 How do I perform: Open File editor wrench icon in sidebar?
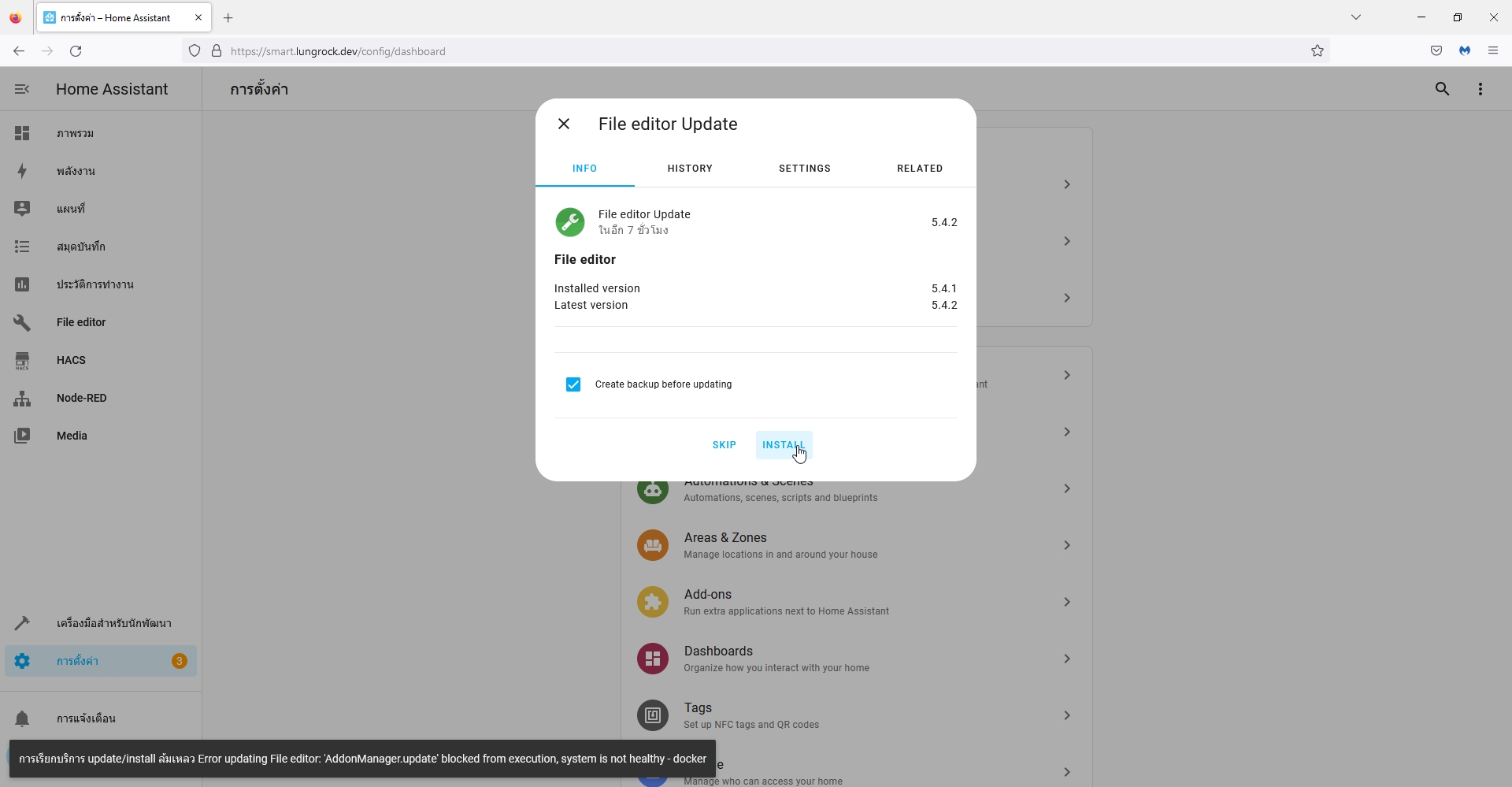[22, 322]
